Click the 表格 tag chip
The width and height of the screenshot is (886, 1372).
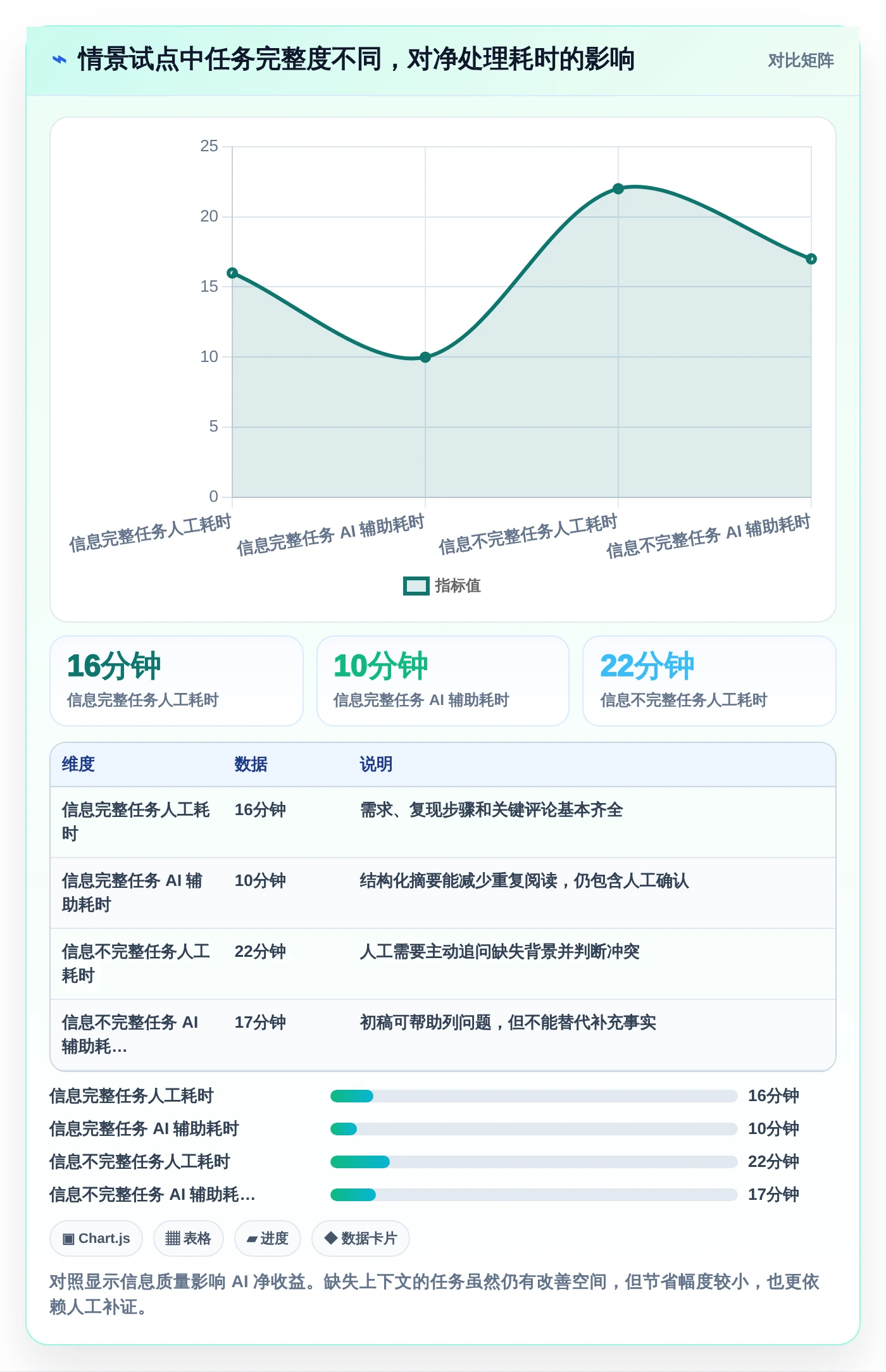(188, 1238)
